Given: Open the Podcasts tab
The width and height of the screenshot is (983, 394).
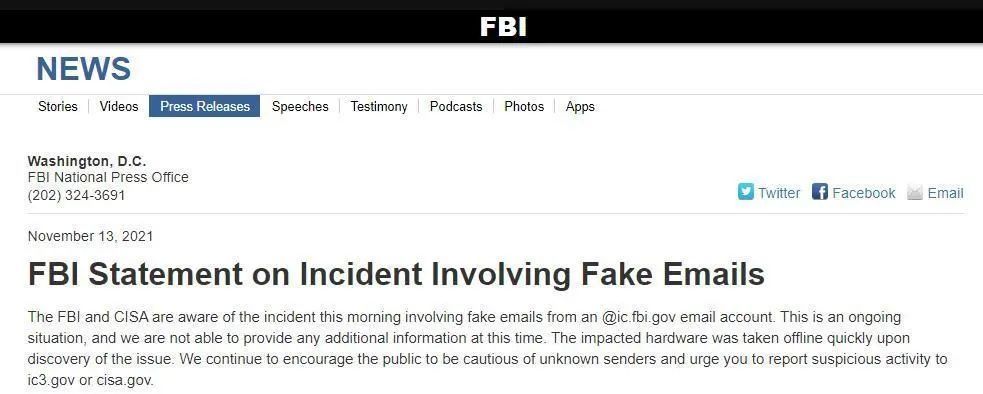Looking at the screenshot, I should click(456, 106).
